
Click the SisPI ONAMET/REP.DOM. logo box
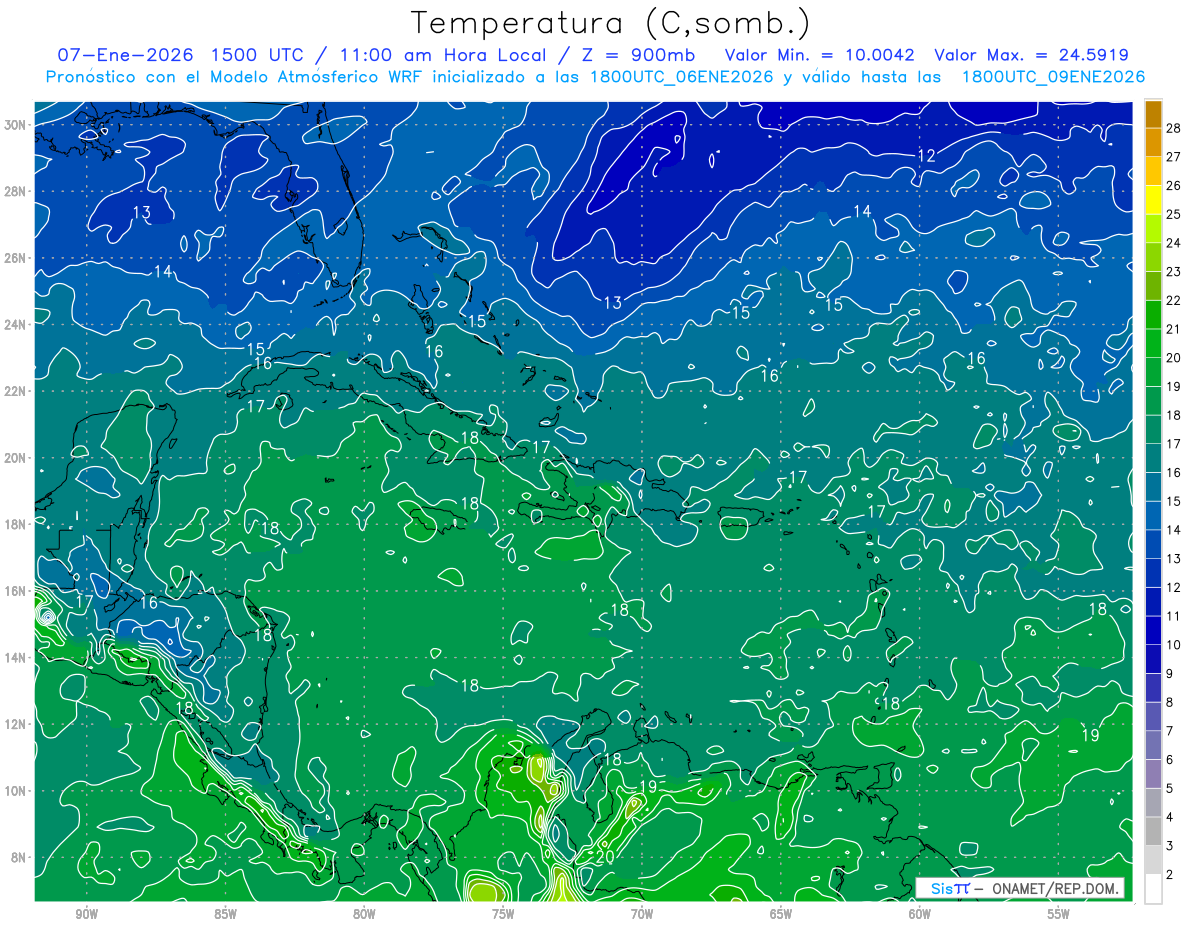coord(1020,888)
